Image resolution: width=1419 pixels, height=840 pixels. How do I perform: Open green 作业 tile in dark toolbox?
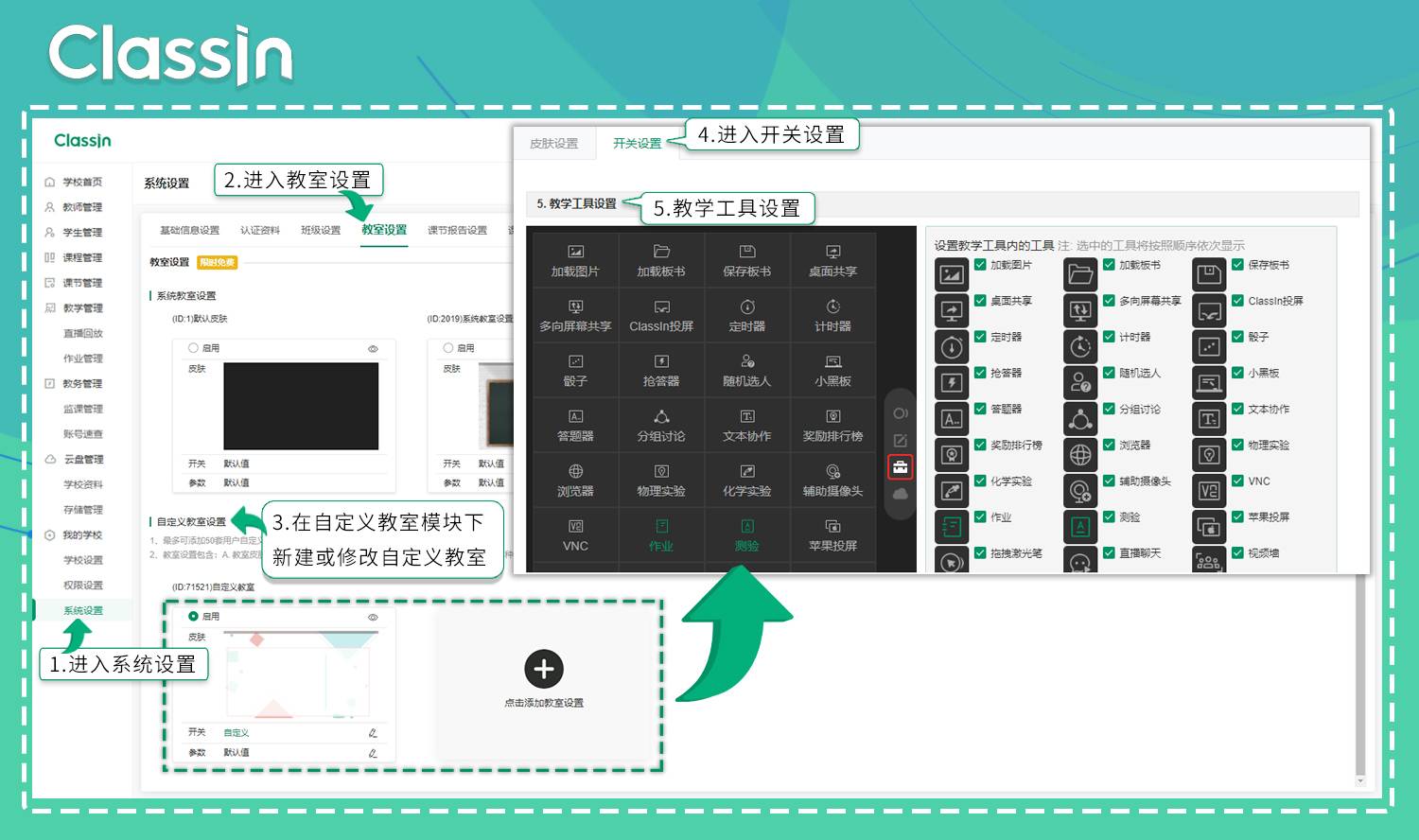(661, 534)
